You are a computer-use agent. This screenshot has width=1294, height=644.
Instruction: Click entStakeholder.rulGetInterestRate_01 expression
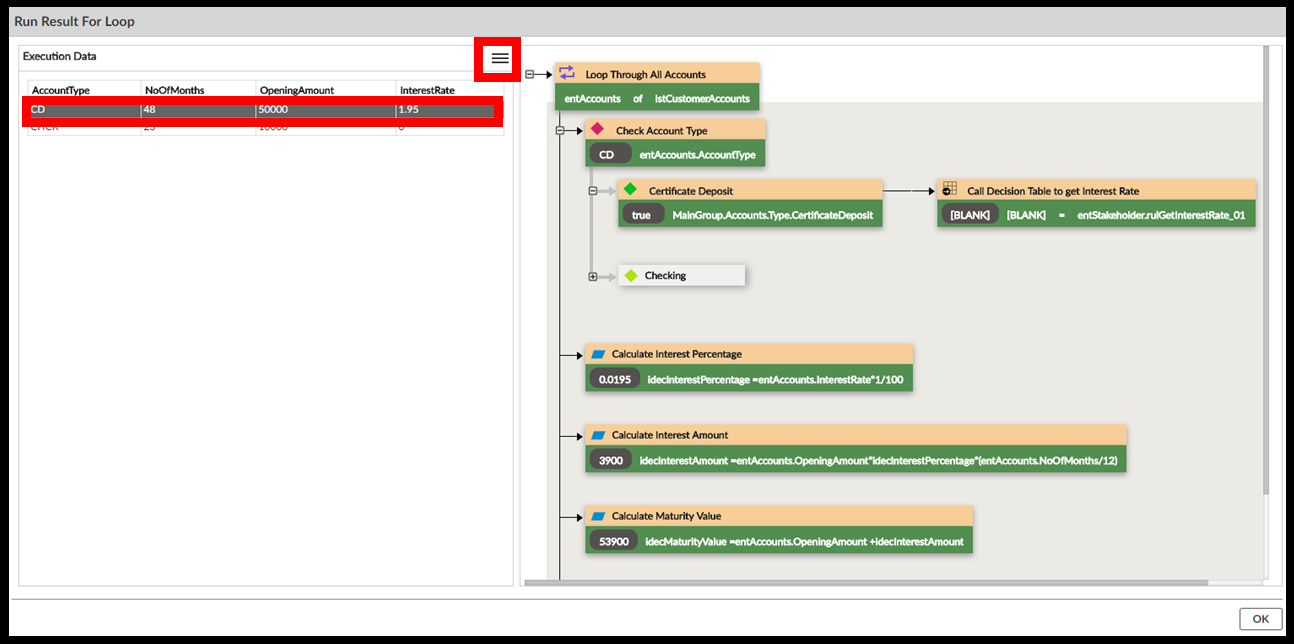(x=1160, y=215)
